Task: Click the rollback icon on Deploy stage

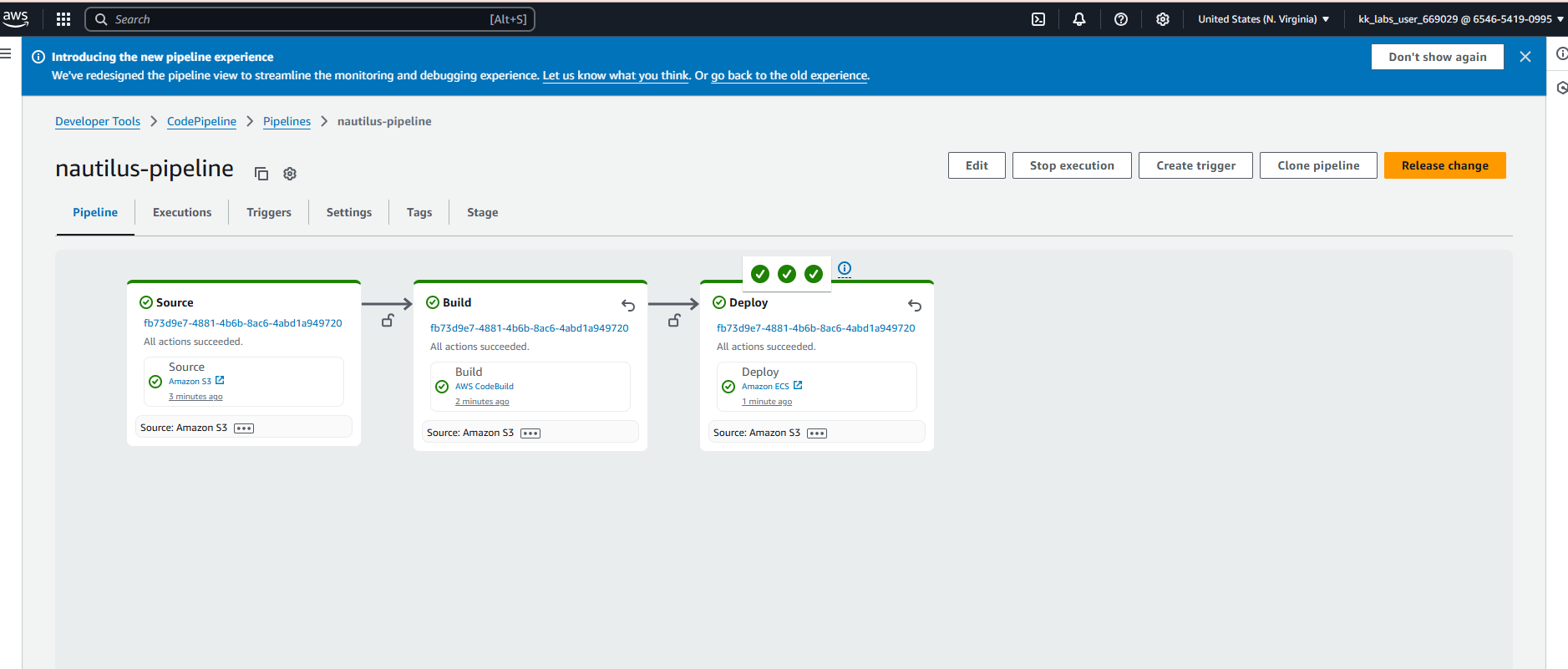Action: 915,306
